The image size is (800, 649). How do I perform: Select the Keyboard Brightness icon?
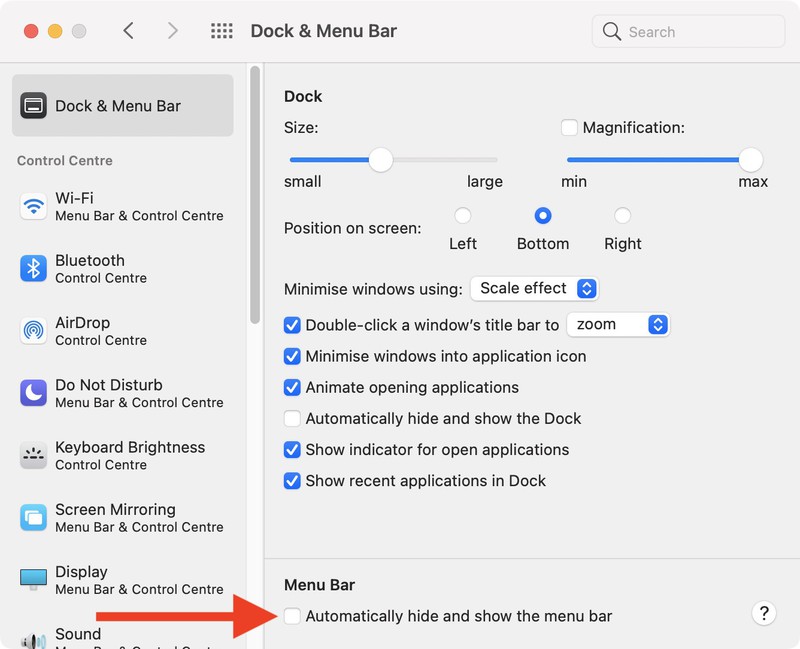(34, 455)
